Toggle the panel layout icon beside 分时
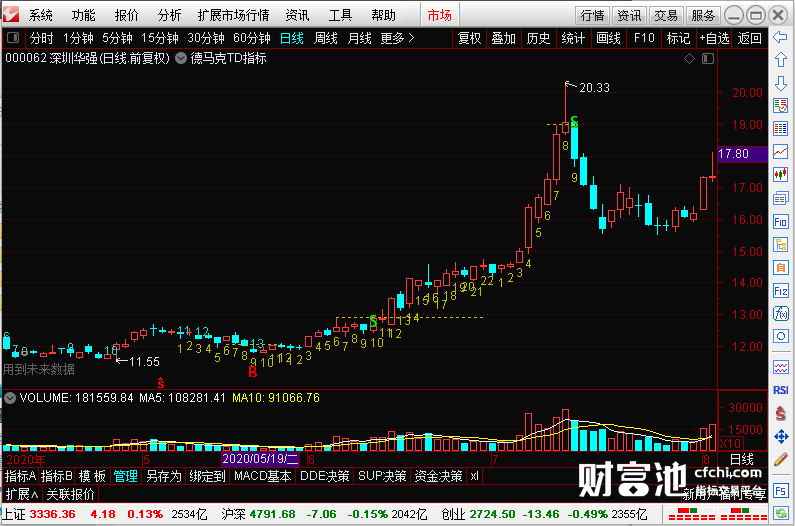This screenshot has height=526, width=795. (x=13, y=38)
